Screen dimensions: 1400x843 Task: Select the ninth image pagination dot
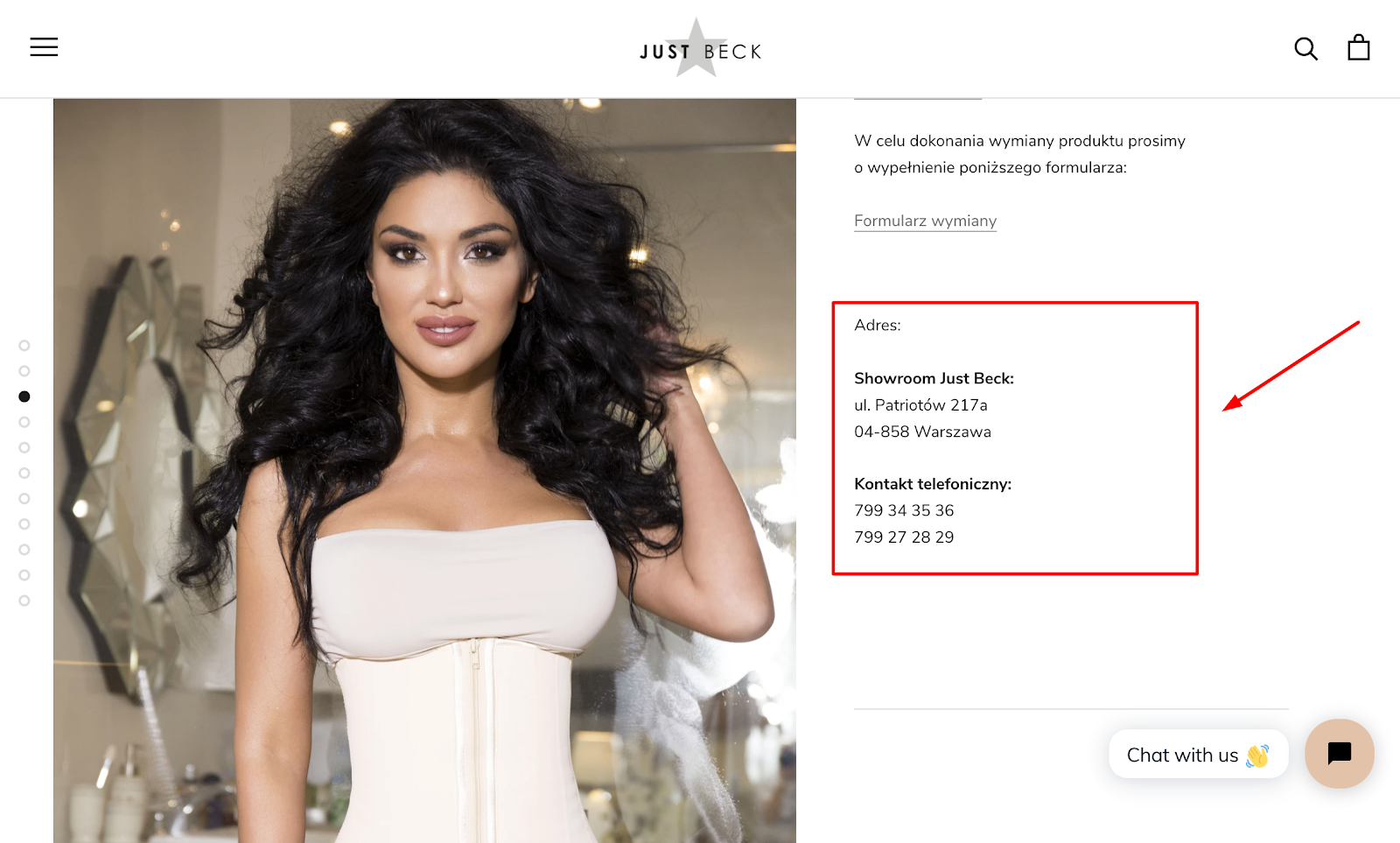tap(24, 550)
